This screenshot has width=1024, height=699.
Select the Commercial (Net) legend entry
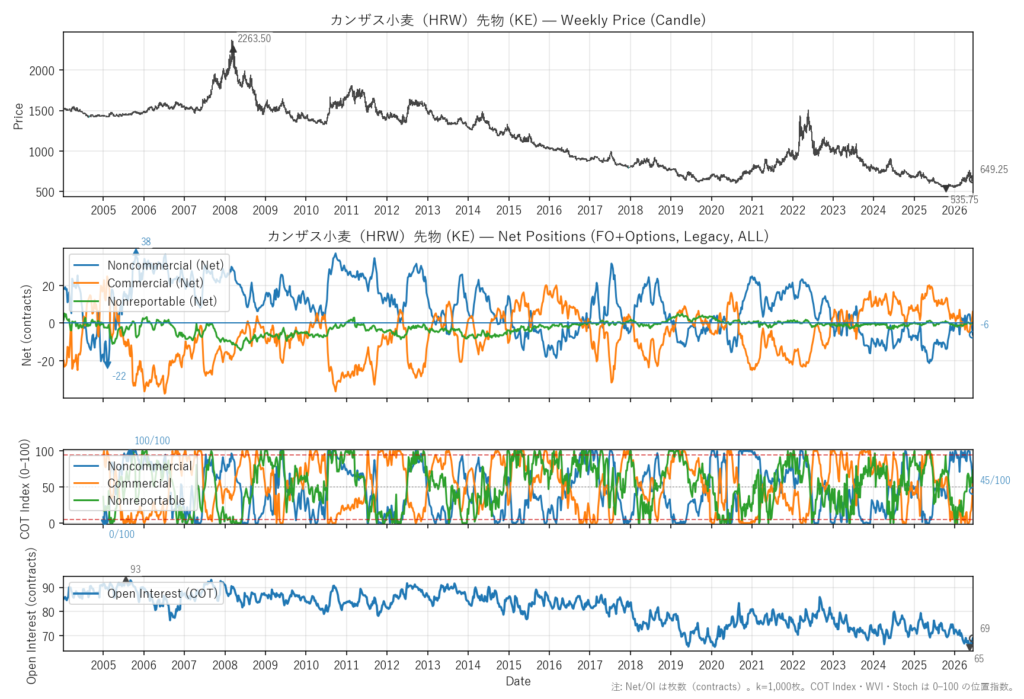138,283
